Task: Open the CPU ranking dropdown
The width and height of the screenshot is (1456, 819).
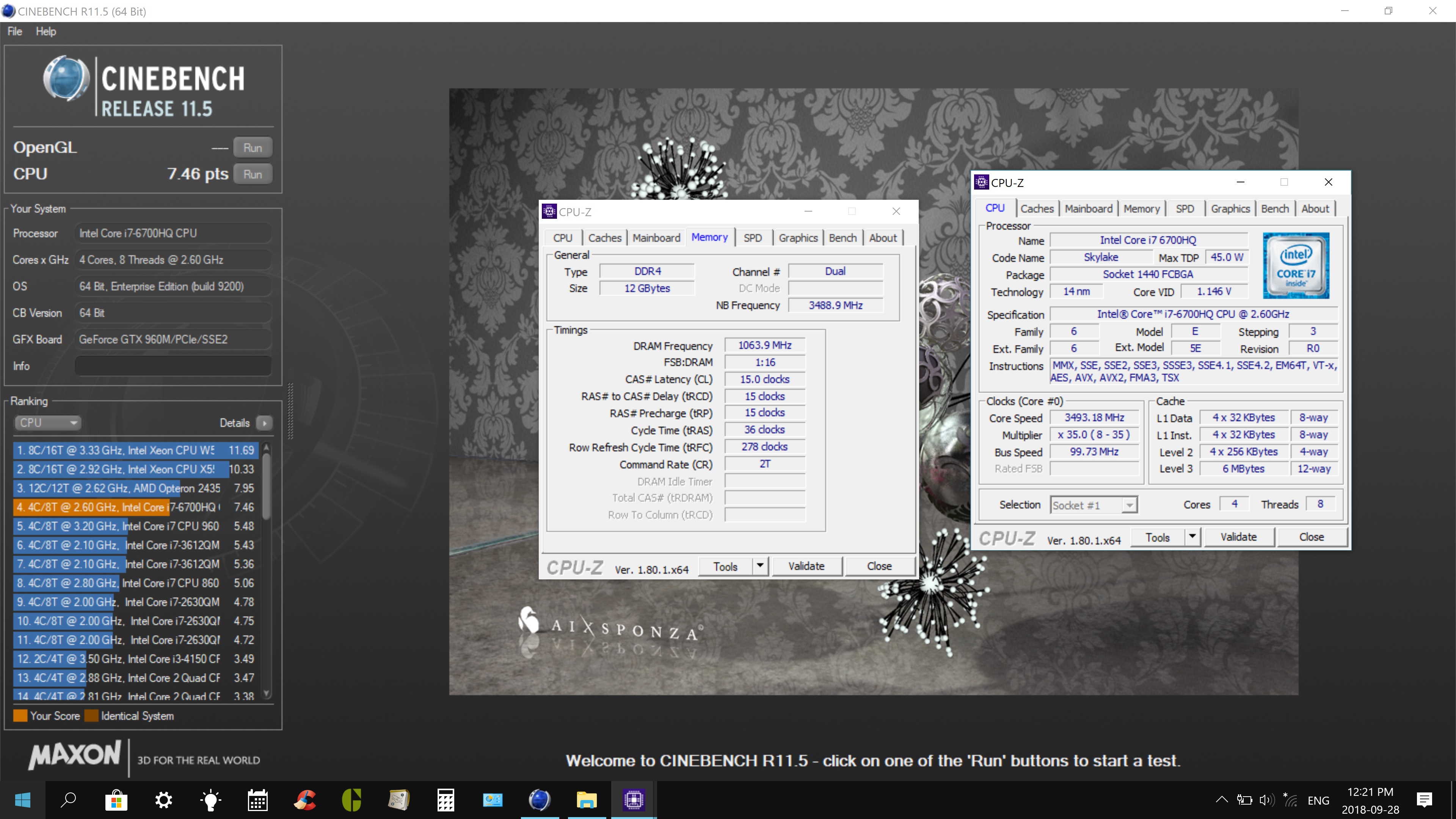Action: click(47, 423)
